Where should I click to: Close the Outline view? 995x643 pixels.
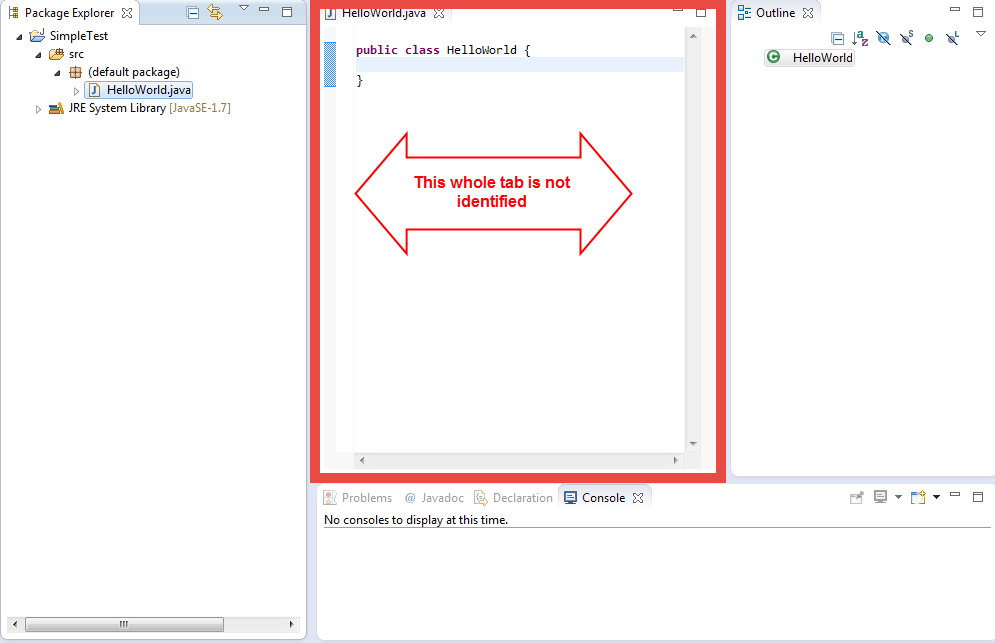(x=808, y=13)
